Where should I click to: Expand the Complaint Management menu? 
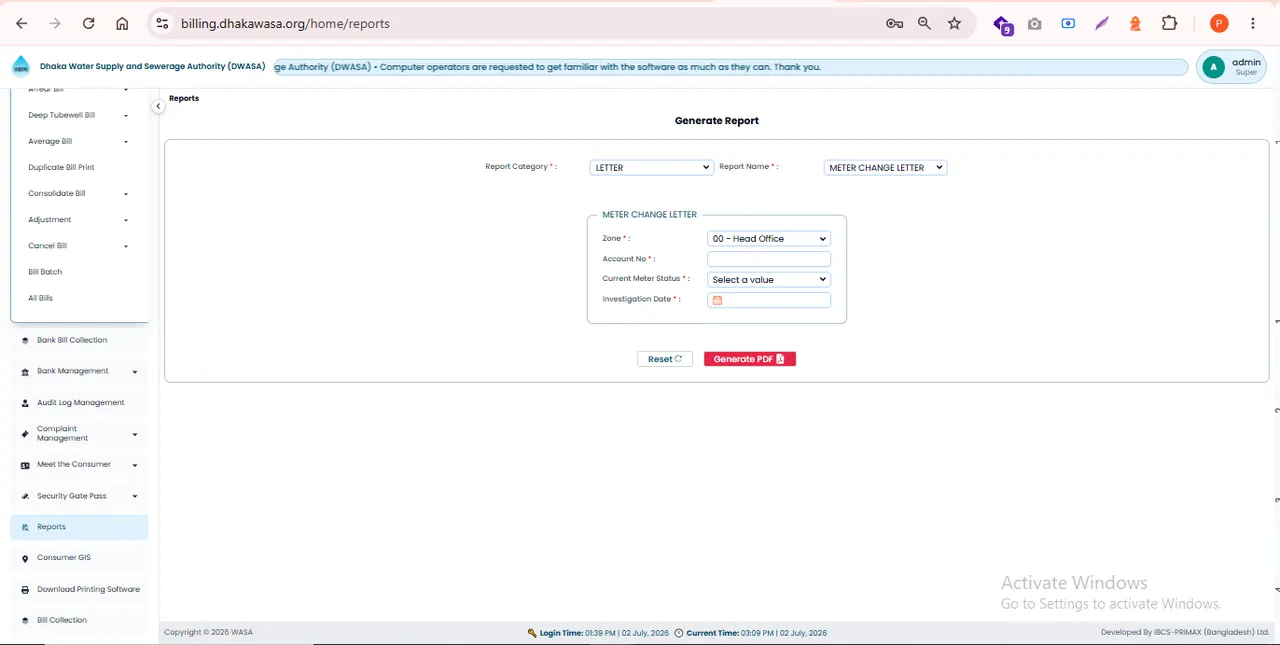(x=79, y=434)
